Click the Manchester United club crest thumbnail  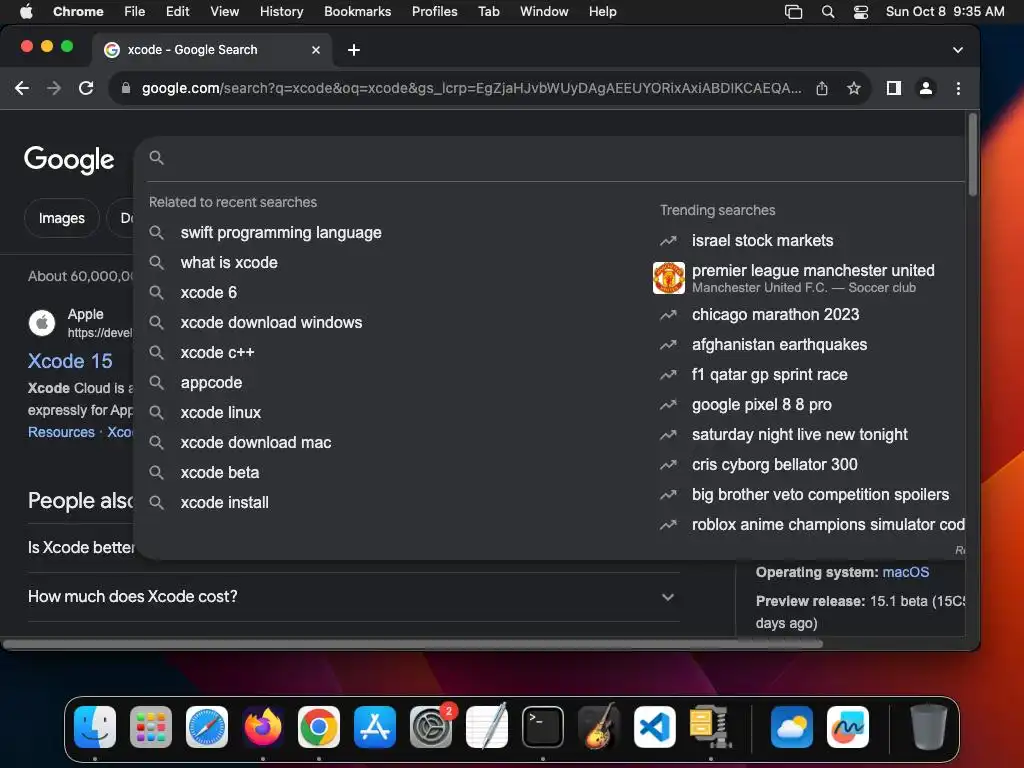click(669, 278)
